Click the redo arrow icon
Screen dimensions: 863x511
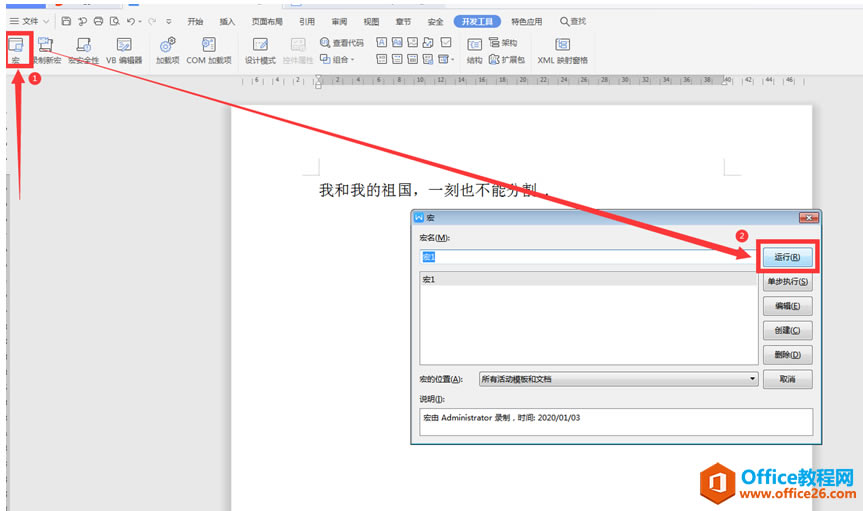click(x=152, y=21)
